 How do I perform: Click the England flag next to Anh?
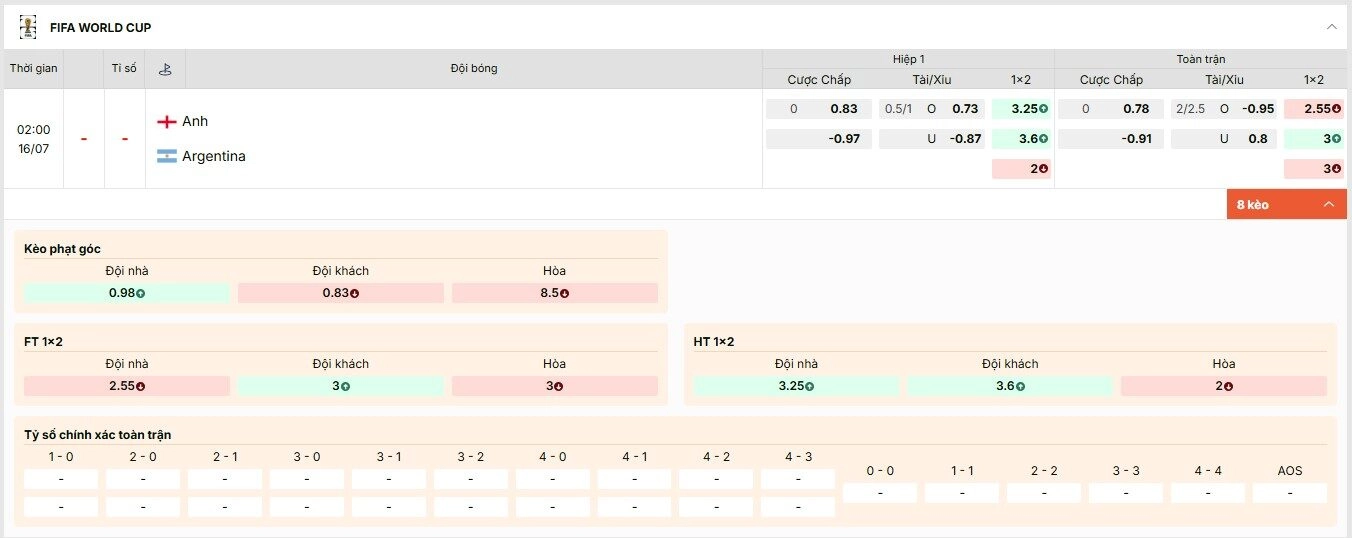(167, 121)
